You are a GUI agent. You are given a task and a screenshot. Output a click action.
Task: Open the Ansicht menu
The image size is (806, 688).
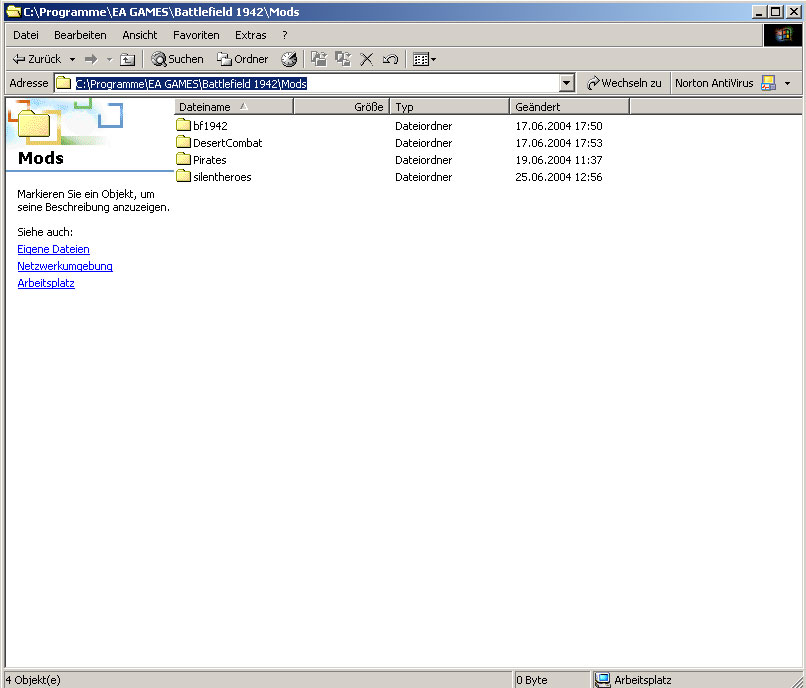click(140, 35)
